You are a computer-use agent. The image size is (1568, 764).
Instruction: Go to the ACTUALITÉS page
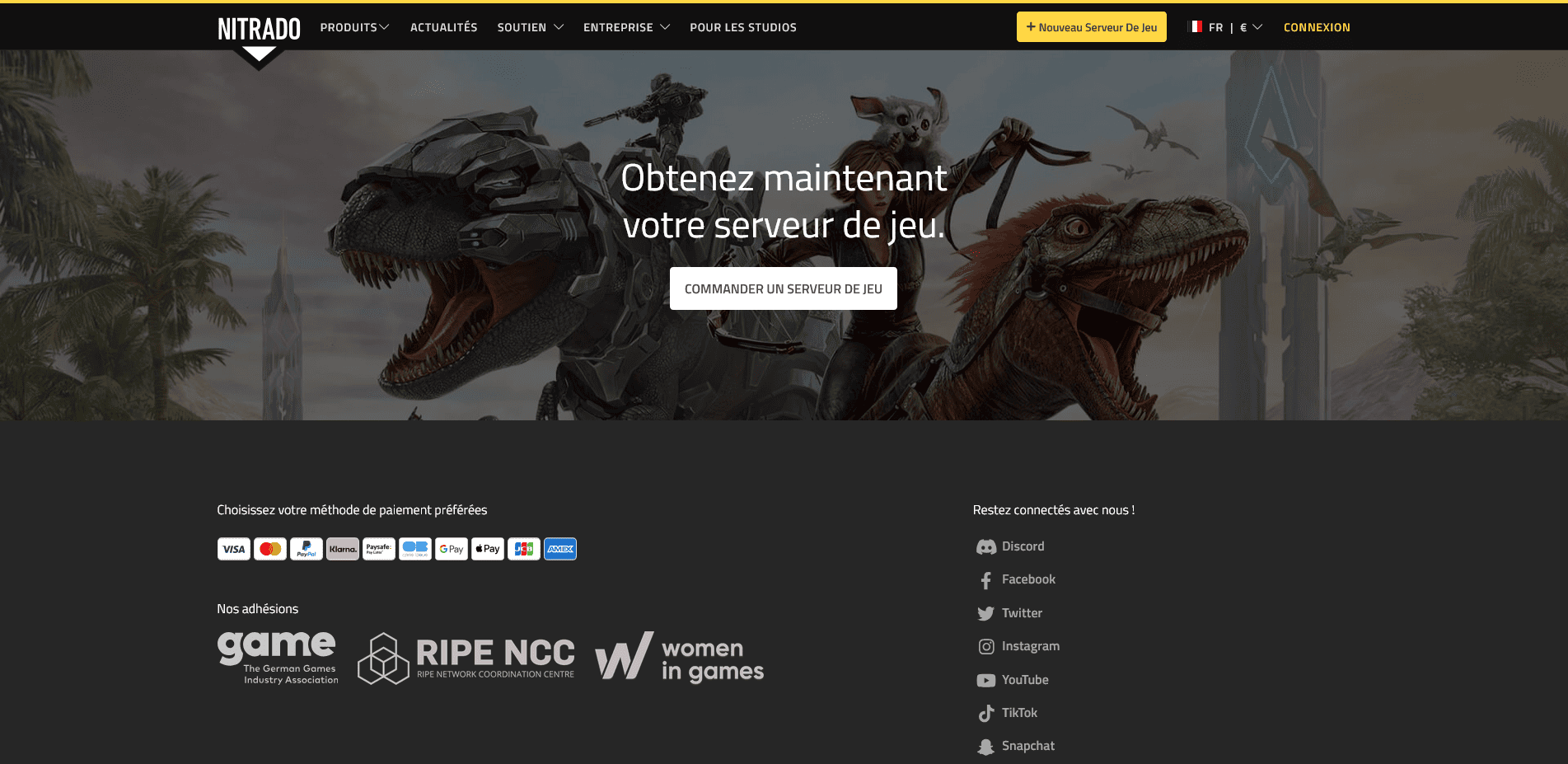[444, 27]
